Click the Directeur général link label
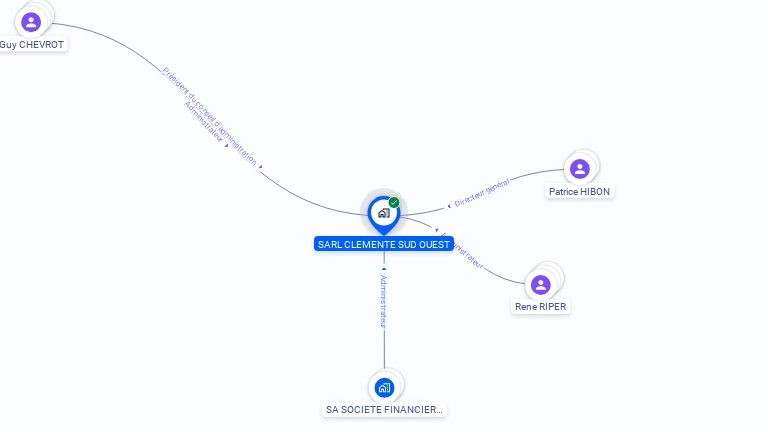The width and height of the screenshot is (768, 432). coord(481,192)
